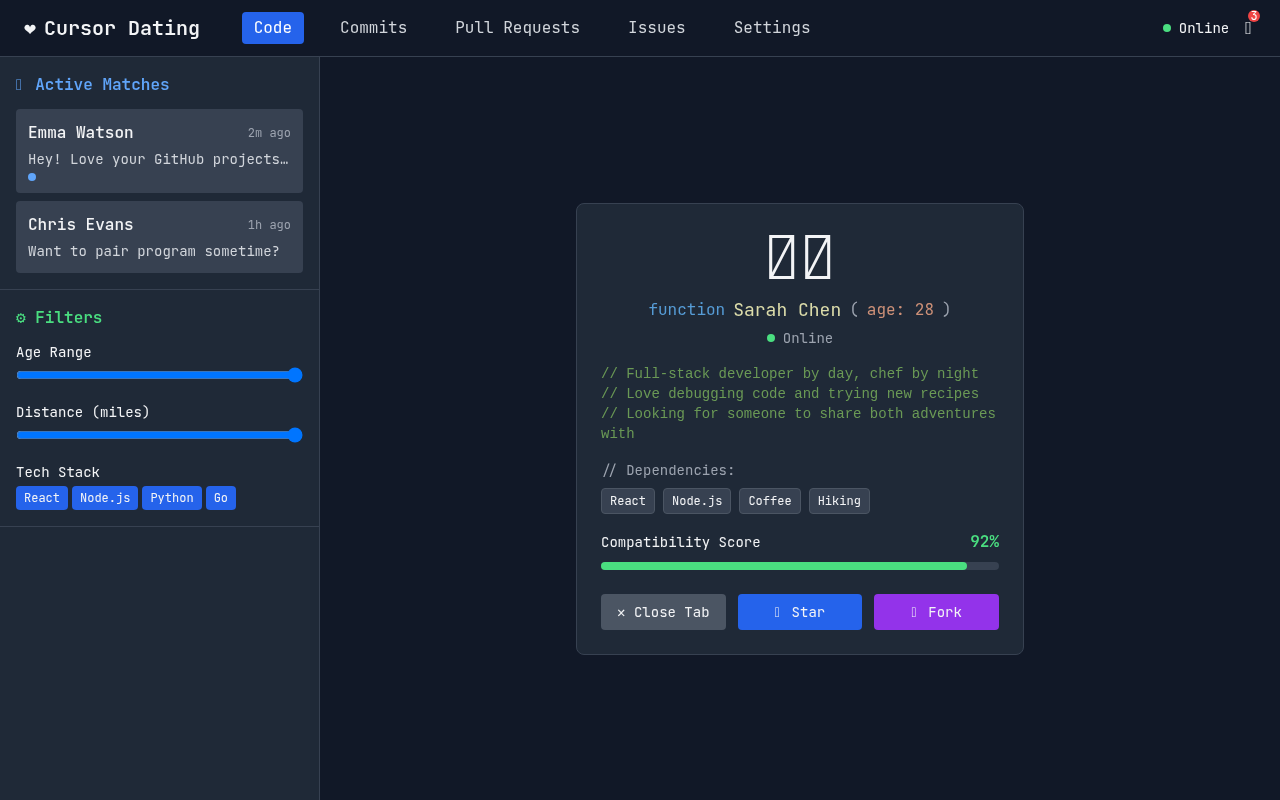Click the name Sarah Chen in card
The width and height of the screenshot is (1280, 800).
pyautogui.click(x=787, y=310)
